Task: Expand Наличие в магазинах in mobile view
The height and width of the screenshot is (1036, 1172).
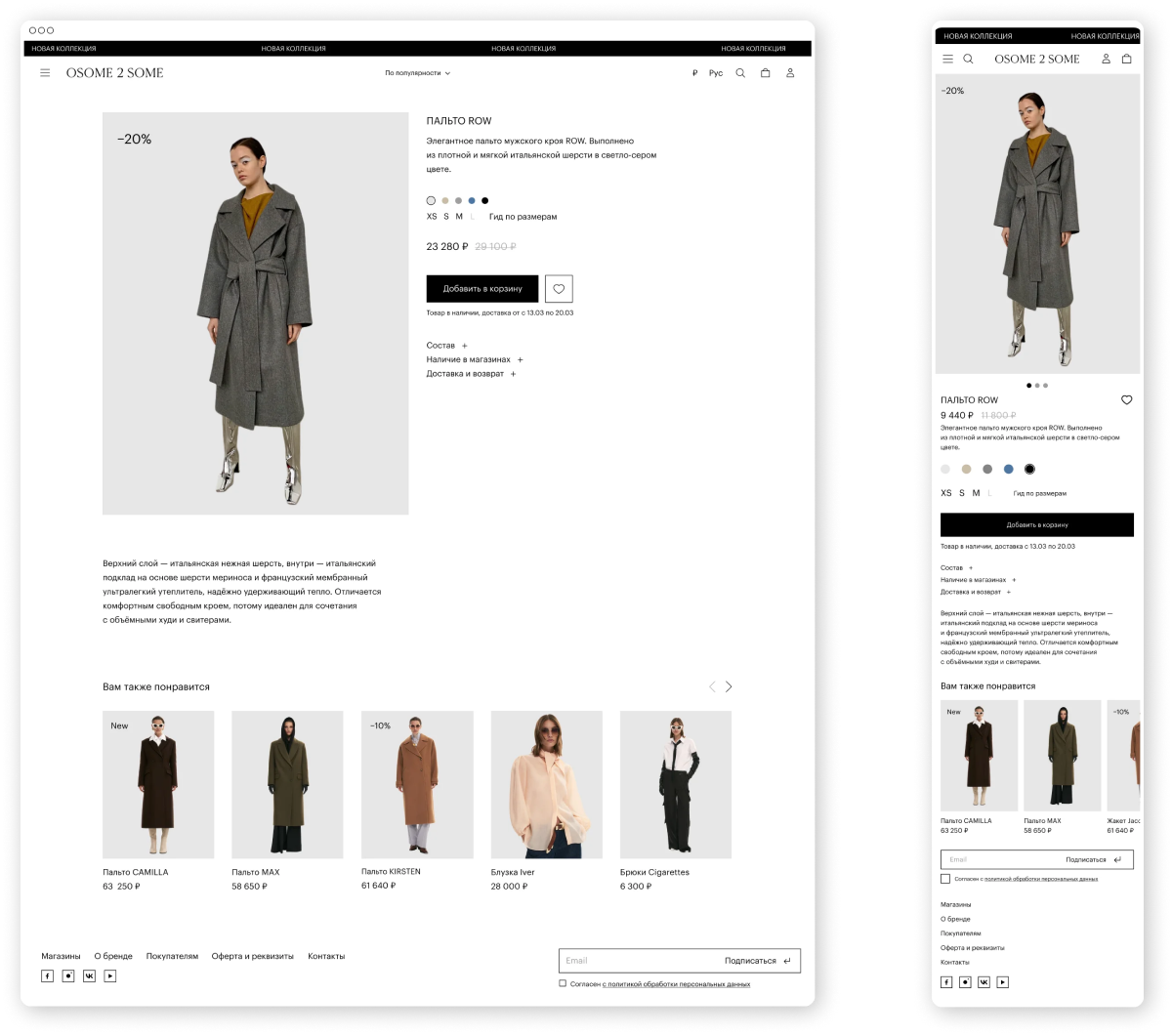Action: [978, 580]
